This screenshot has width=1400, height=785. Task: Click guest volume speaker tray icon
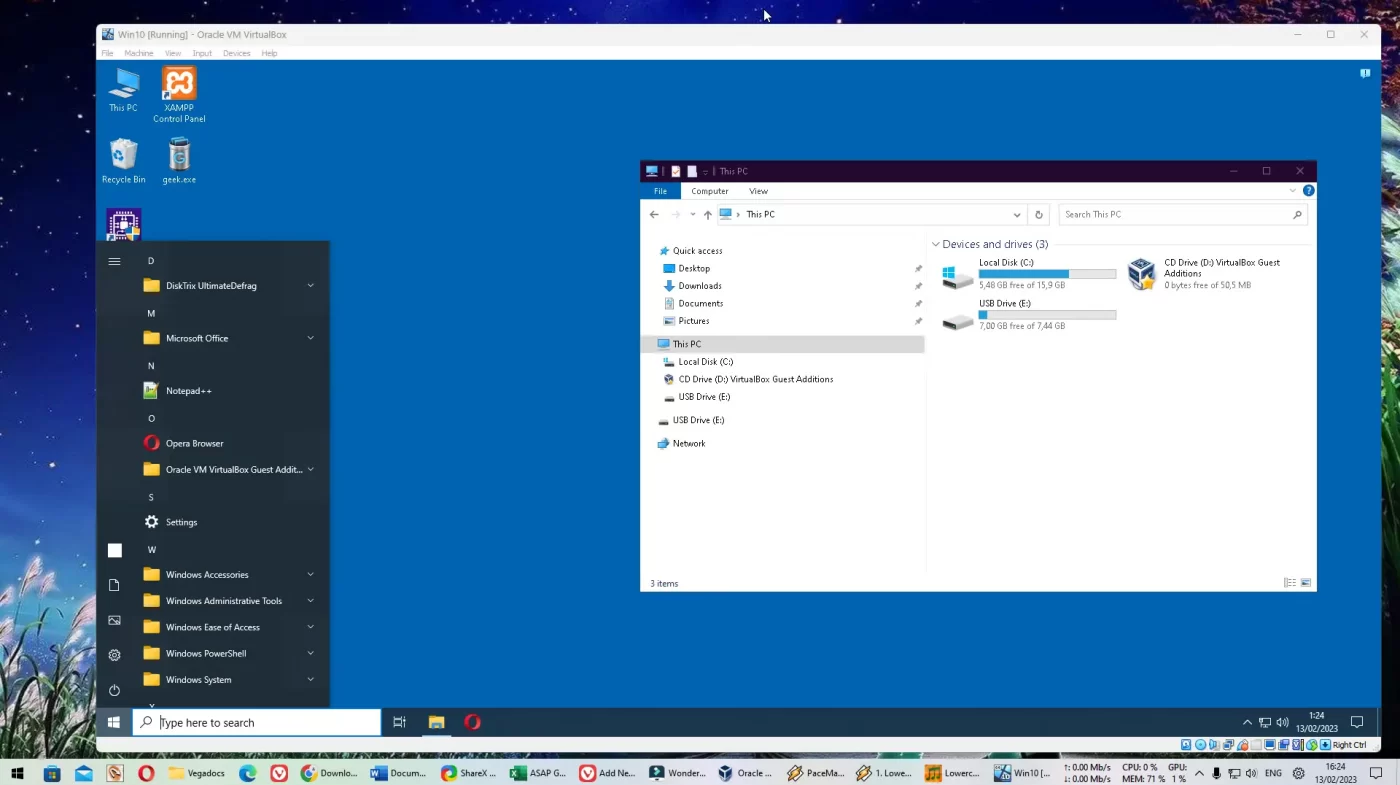pyautogui.click(x=1283, y=722)
